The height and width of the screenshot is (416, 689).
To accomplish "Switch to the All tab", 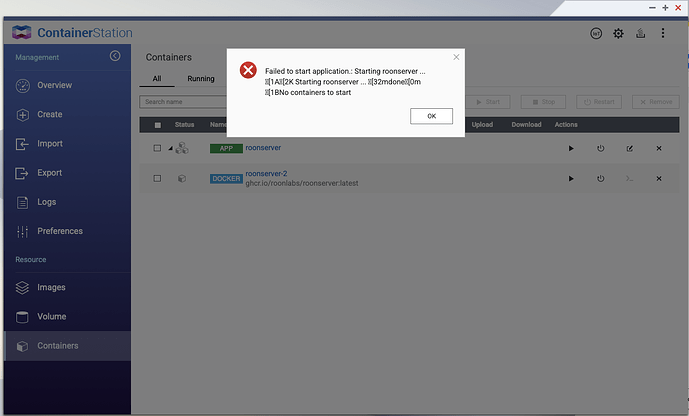I will [157, 79].
